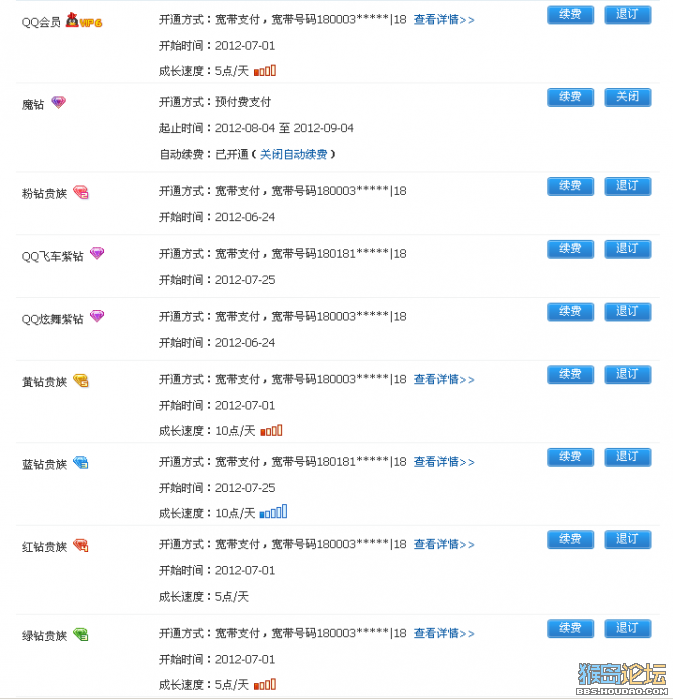The width and height of the screenshot is (673, 700).
Task: Click the QQ炫舞紫钻 service name
Action: point(52,319)
